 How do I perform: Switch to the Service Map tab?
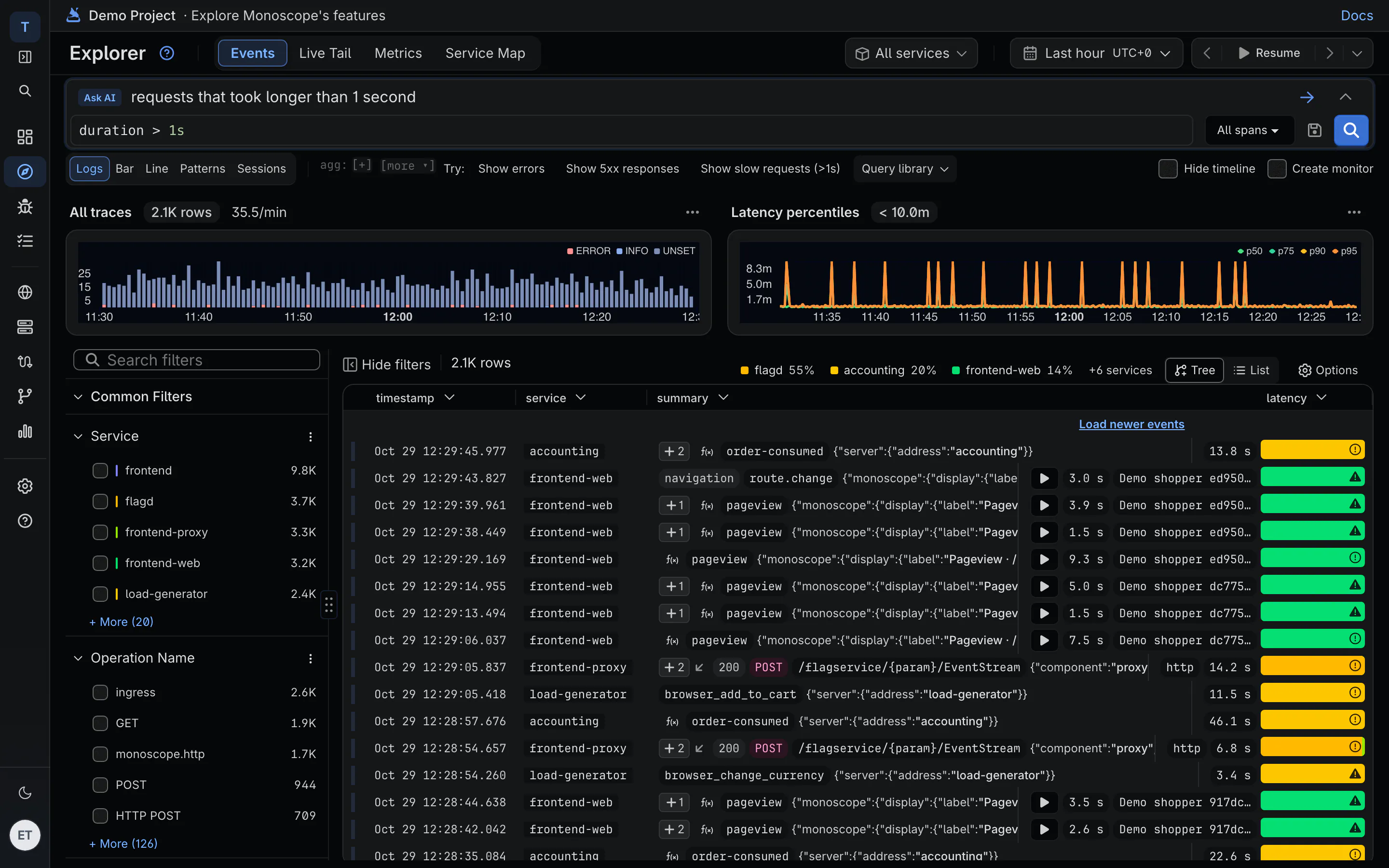[x=485, y=53]
